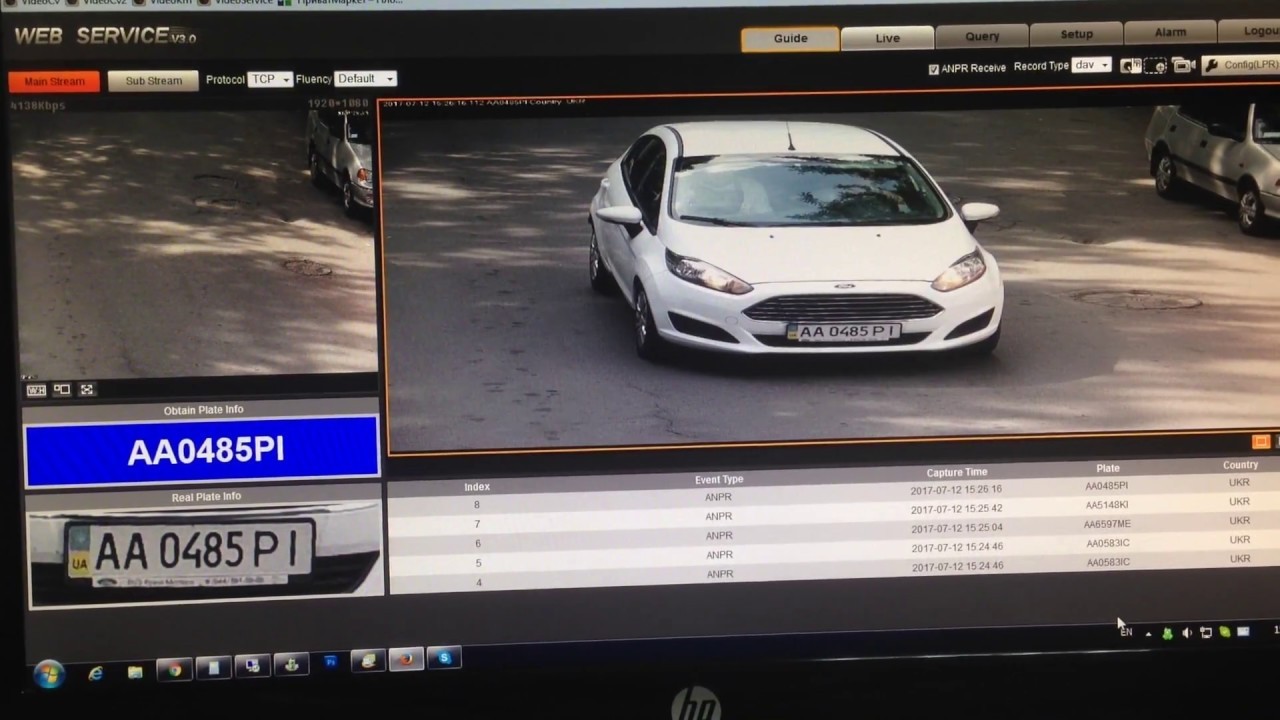Uncheck the ANPR Receive checkbox
1280x720 pixels.
(x=934, y=69)
